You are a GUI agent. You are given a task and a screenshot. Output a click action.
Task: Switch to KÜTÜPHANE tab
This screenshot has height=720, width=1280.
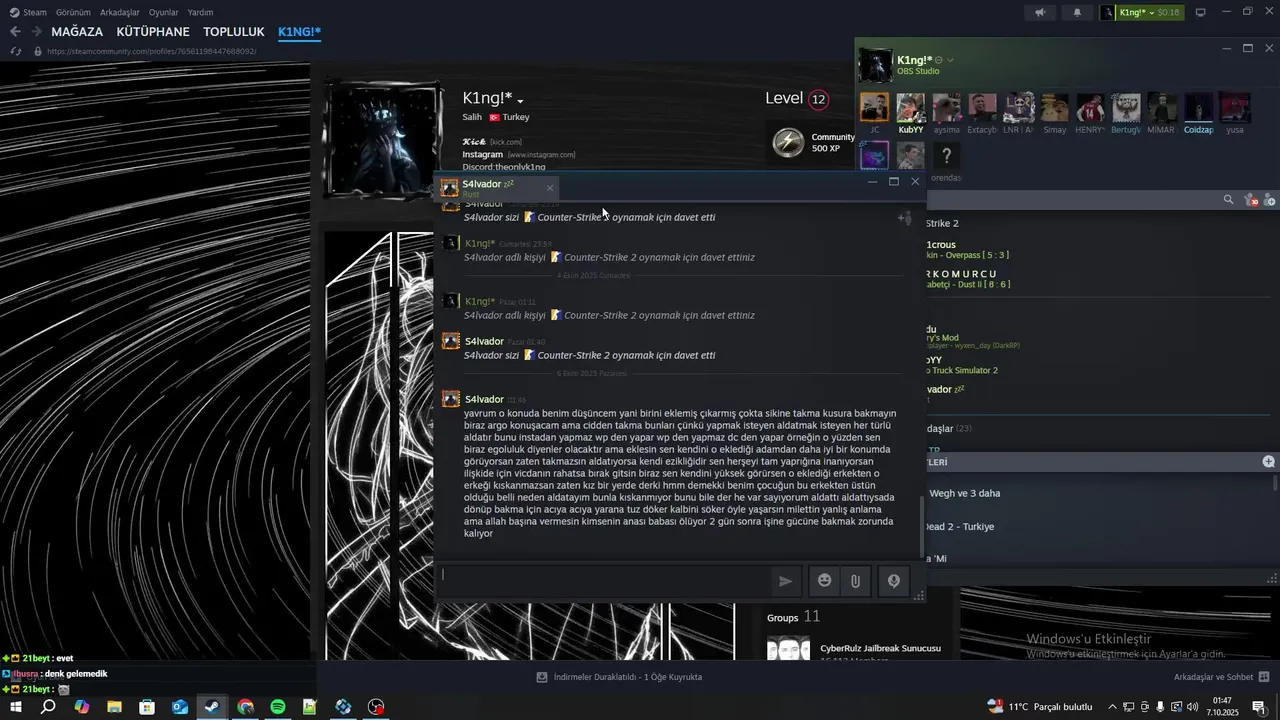(153, 32)
